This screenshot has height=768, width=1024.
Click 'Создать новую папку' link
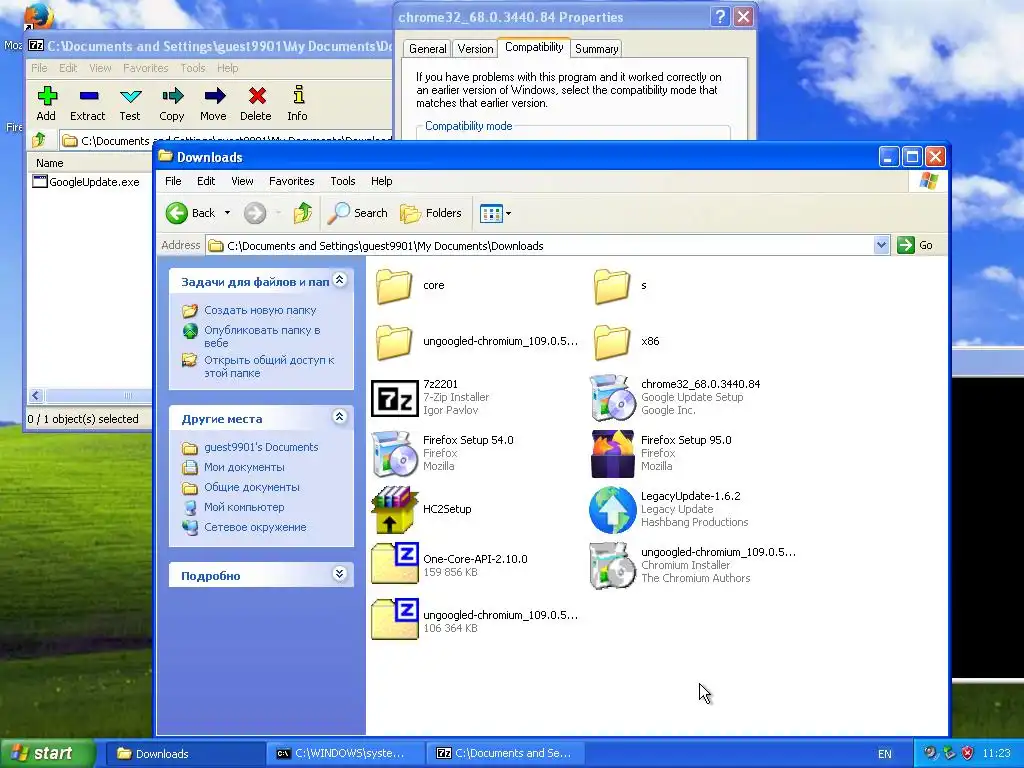[260, 310]
